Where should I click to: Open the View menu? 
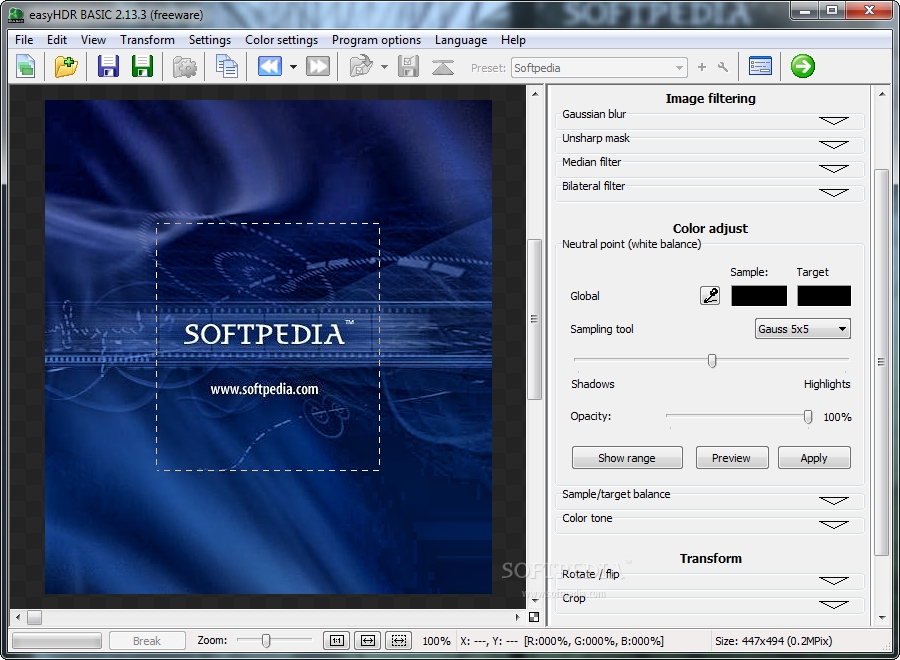click(x=93, y=40)
